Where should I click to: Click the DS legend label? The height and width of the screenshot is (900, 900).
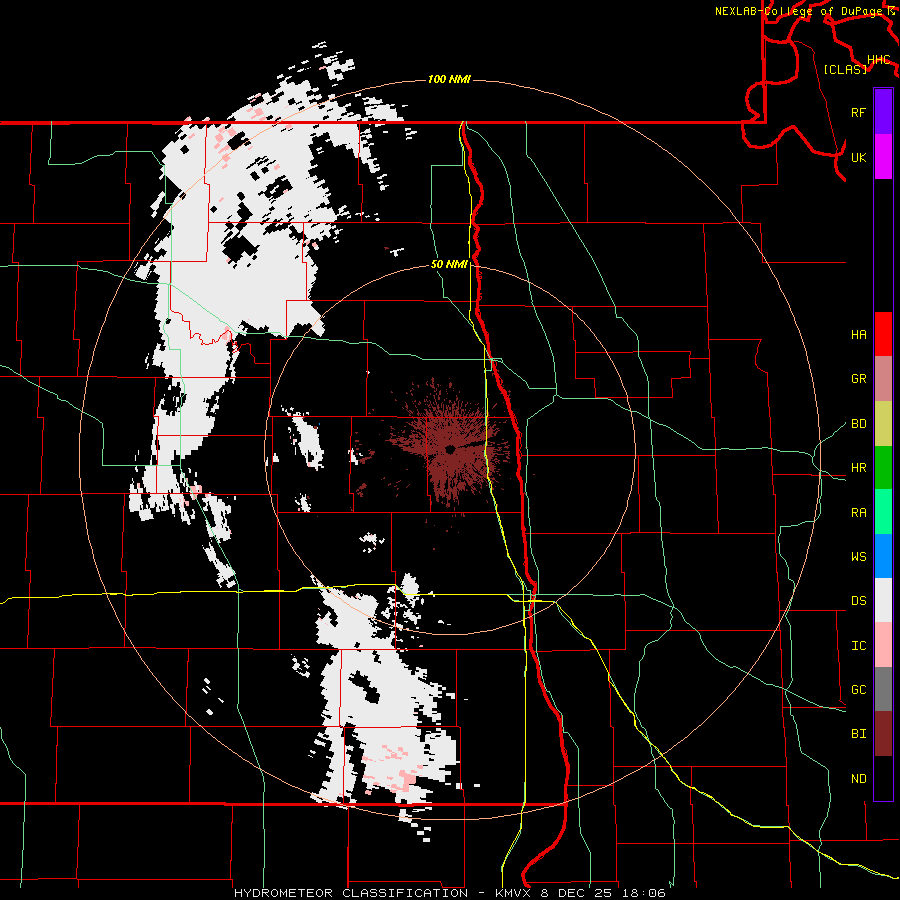pos(858,601)
